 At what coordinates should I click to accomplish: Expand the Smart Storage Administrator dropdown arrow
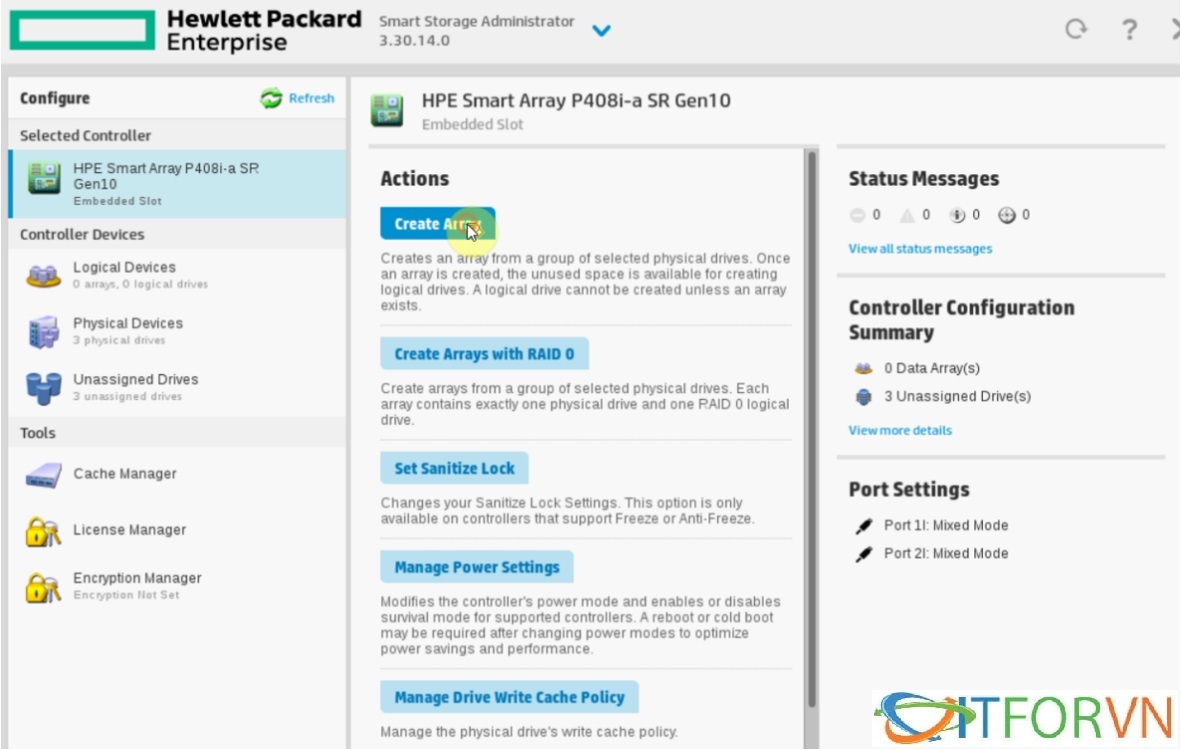(601, 31)
